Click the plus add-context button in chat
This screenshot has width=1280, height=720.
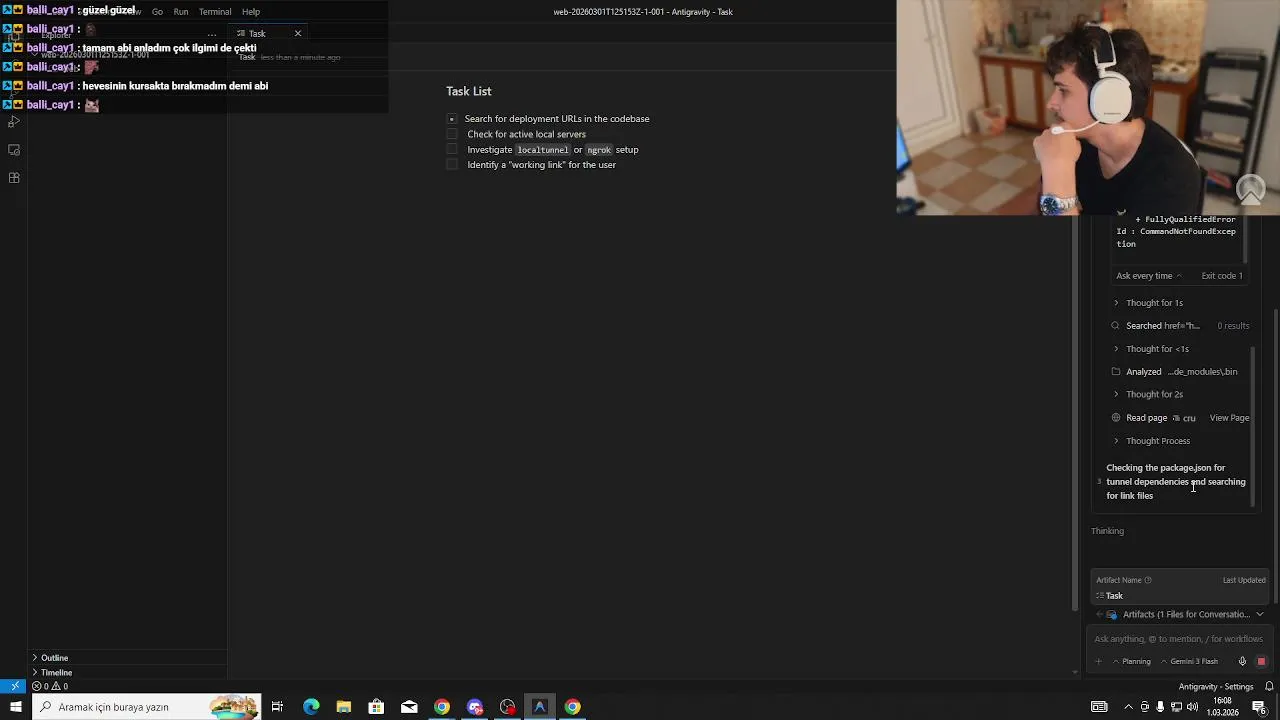coord(1099,662)
